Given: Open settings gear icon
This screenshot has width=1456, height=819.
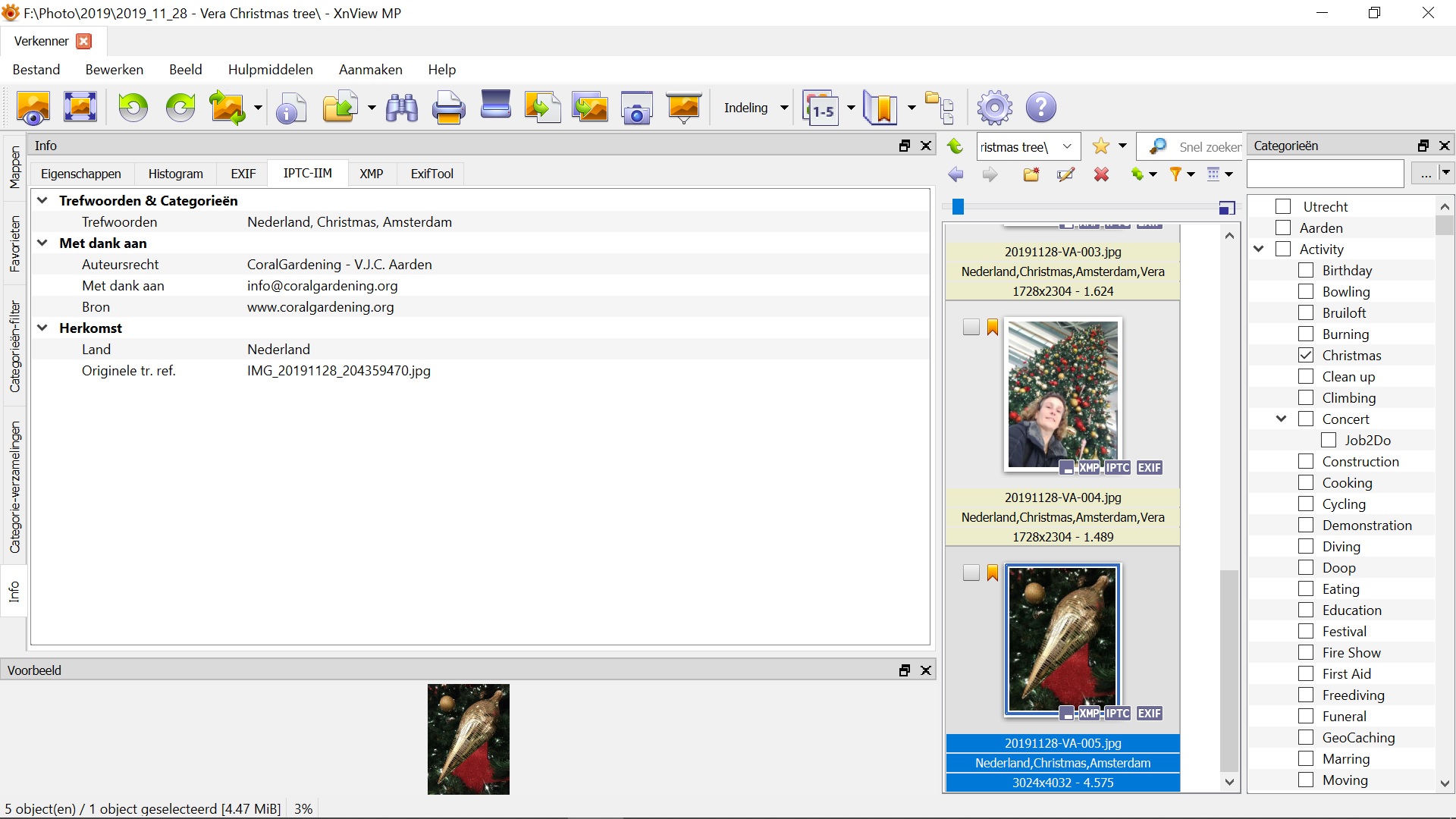Looking at the screenshot, I should (994, 108).
